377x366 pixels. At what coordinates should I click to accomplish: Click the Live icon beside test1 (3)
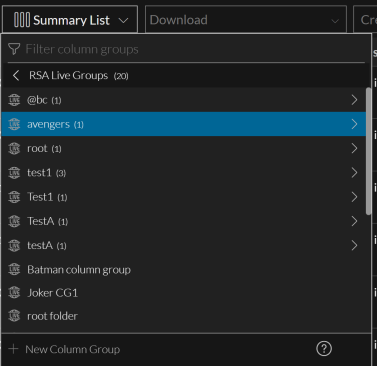(x=14, y=173)
